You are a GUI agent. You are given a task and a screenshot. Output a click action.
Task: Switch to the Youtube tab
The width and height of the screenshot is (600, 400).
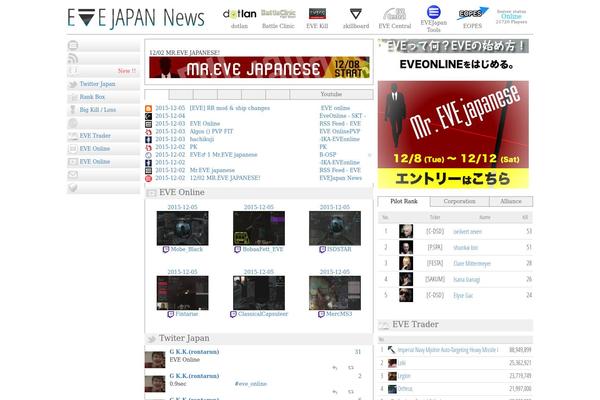point(331,94)
